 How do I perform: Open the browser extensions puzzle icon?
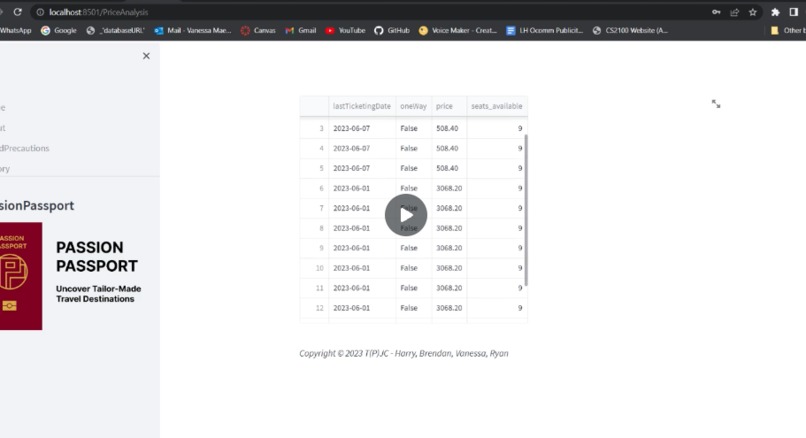tap(775, 12)
